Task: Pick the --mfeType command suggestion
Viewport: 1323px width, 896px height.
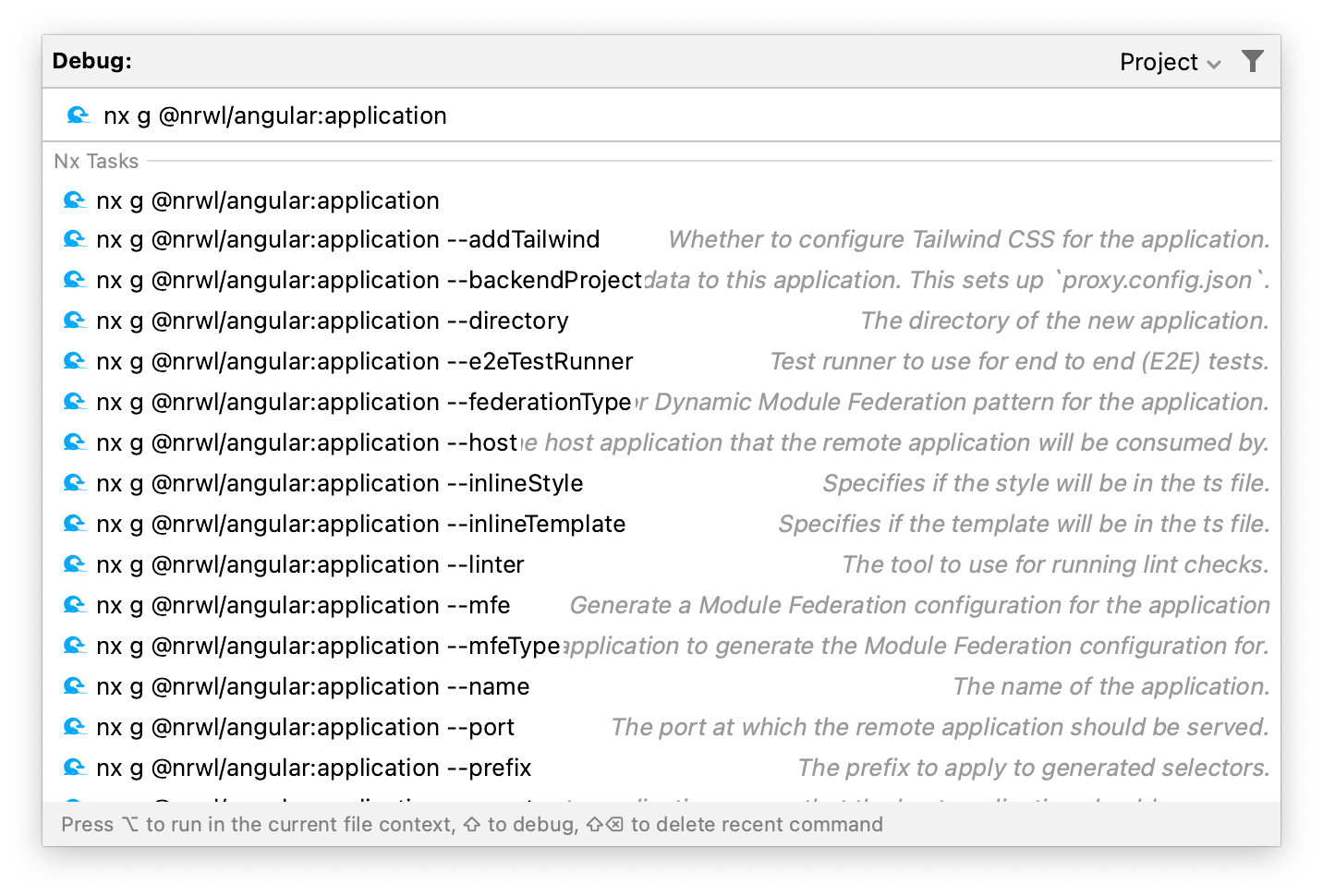Action: 661,646
